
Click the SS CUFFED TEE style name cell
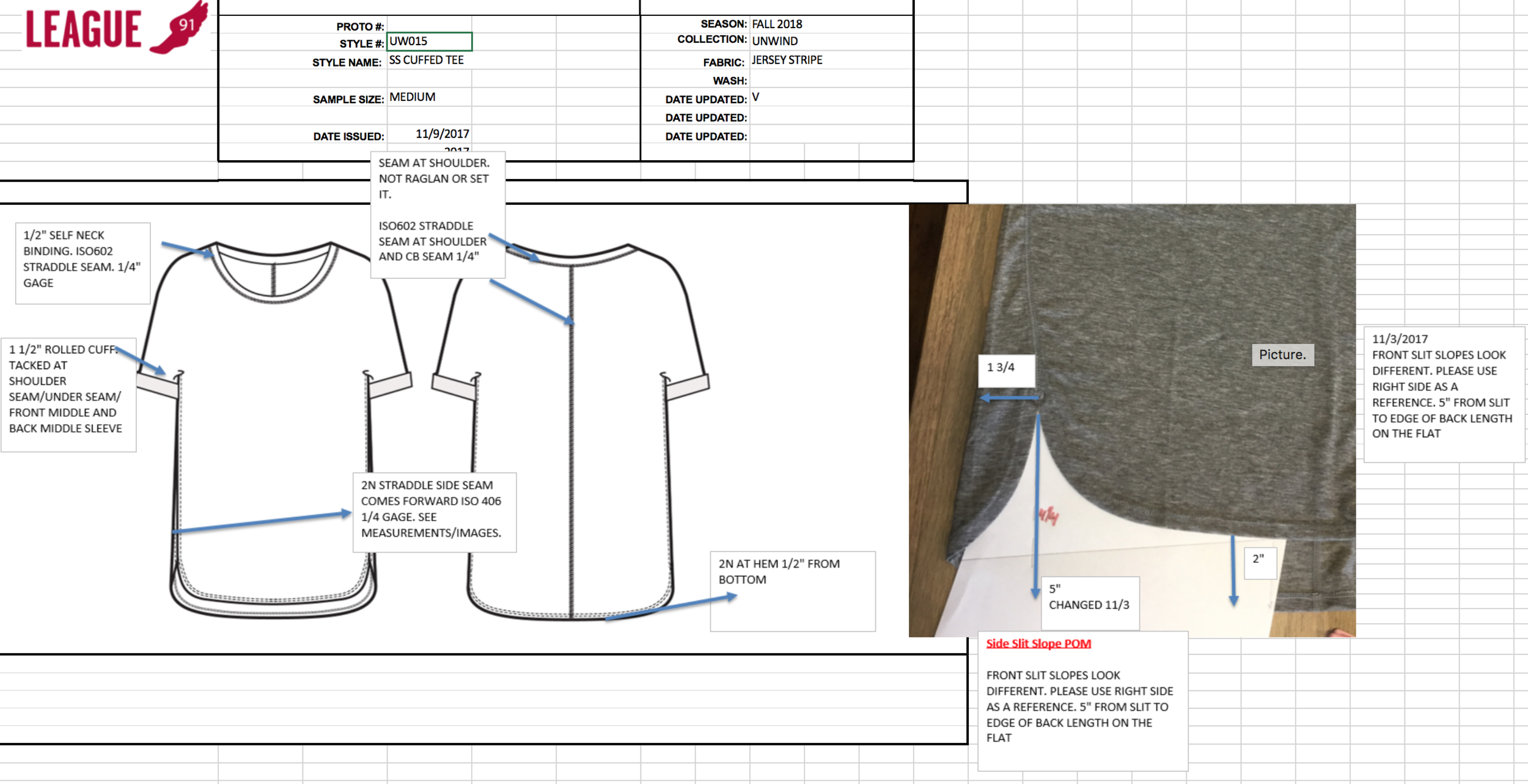pyautogui.click(x=428, y=60)
